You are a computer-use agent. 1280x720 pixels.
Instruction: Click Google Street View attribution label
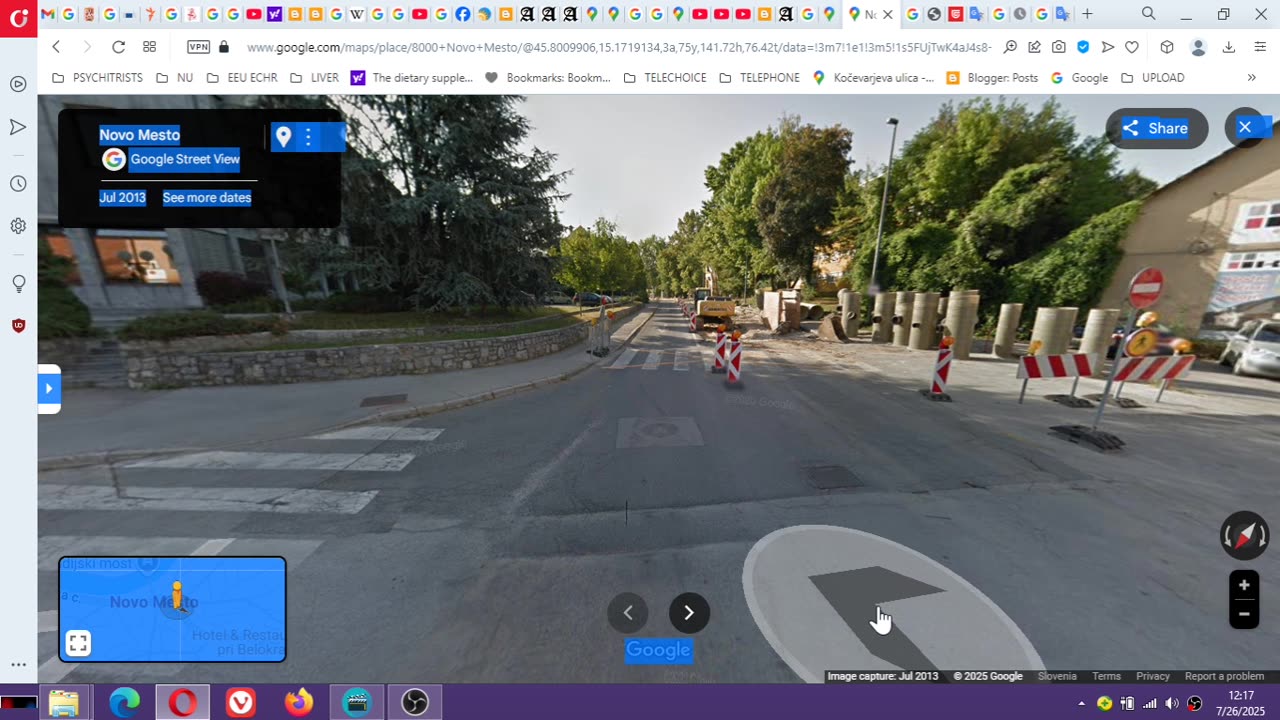tap(185, 159)
